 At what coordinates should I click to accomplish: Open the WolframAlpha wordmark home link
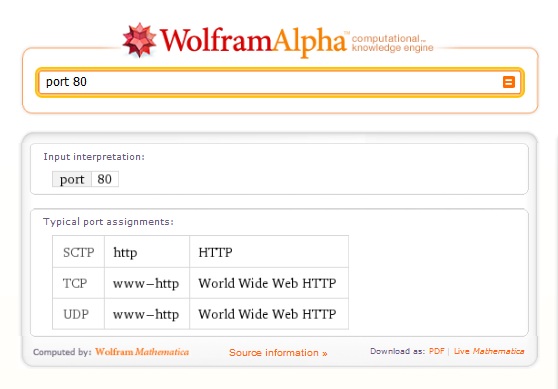click(253, 41)
